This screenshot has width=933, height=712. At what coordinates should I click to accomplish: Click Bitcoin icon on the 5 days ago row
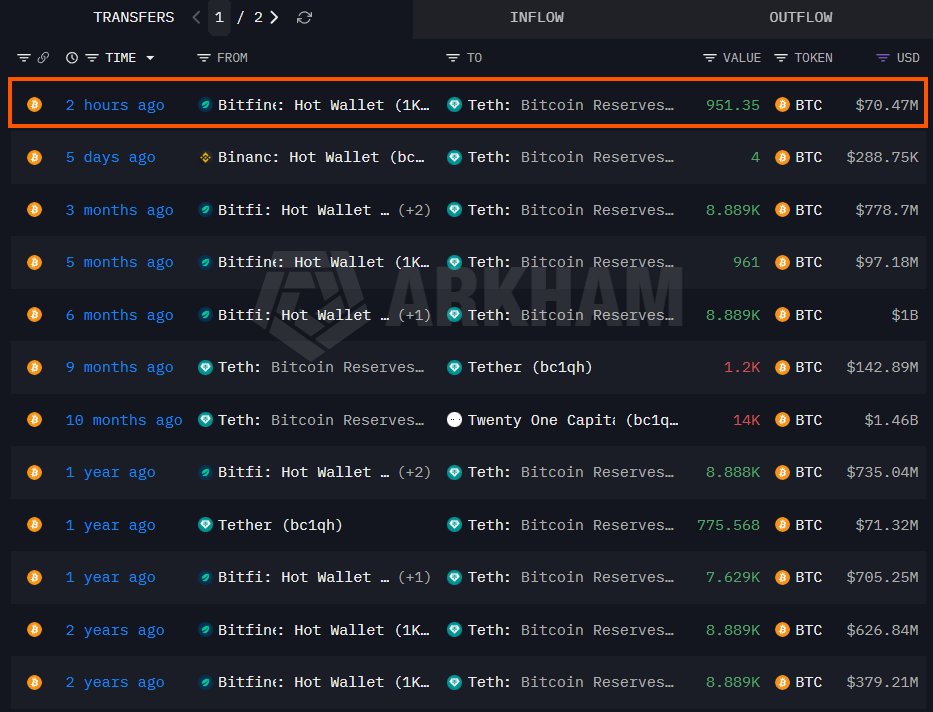tap(34, 157)
